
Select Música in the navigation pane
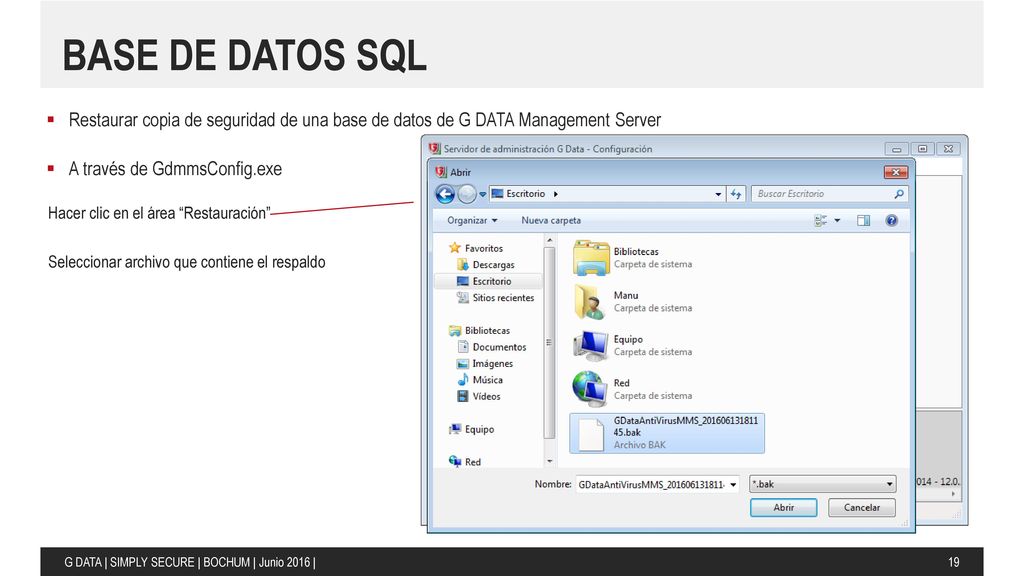point(487,380)
